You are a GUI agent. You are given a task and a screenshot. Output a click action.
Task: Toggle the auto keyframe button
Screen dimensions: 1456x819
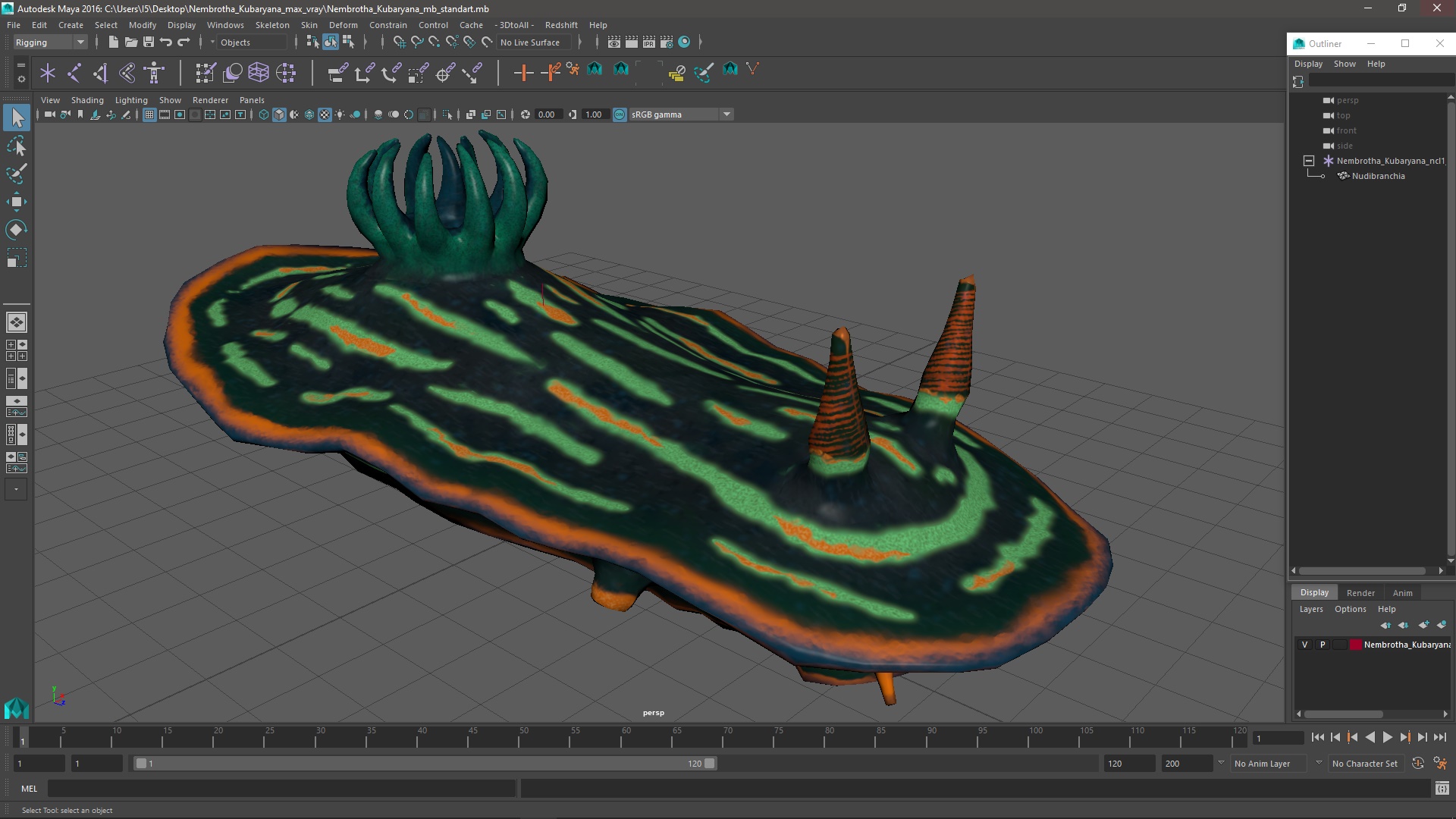[1417, 764]
